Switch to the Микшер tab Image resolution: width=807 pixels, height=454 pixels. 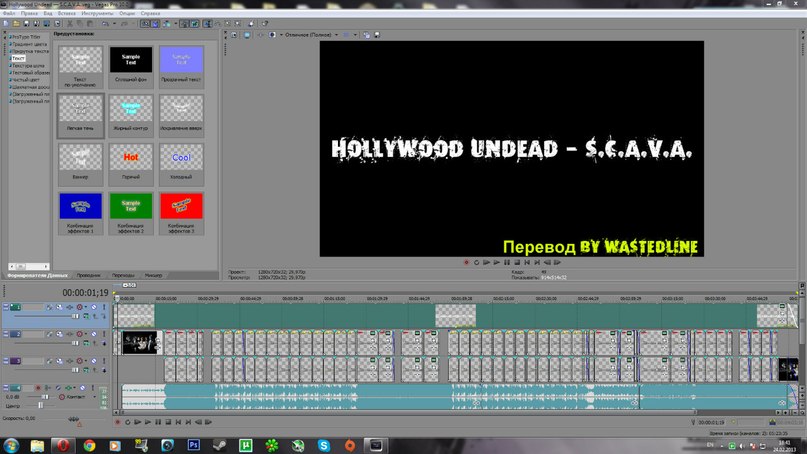point(153,275)
